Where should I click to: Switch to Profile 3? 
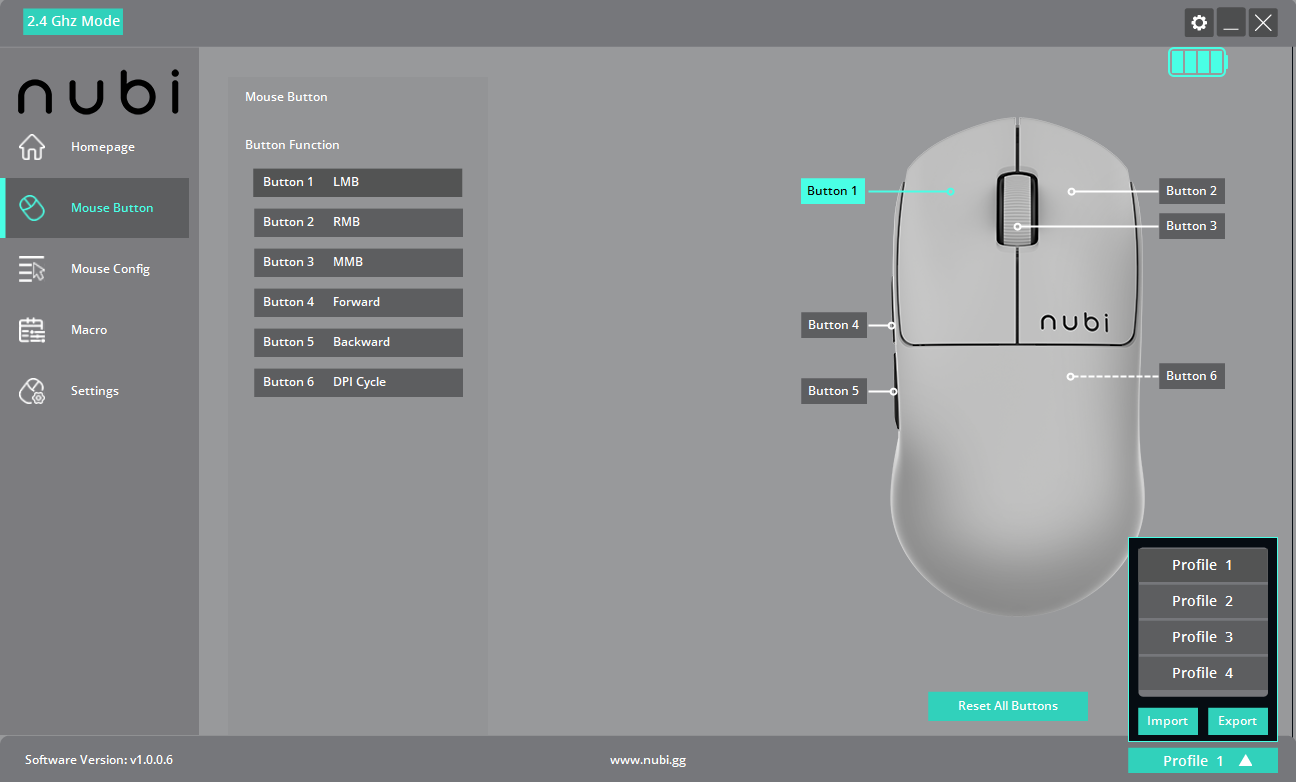pyautogui.click(x=1202, y=637)
